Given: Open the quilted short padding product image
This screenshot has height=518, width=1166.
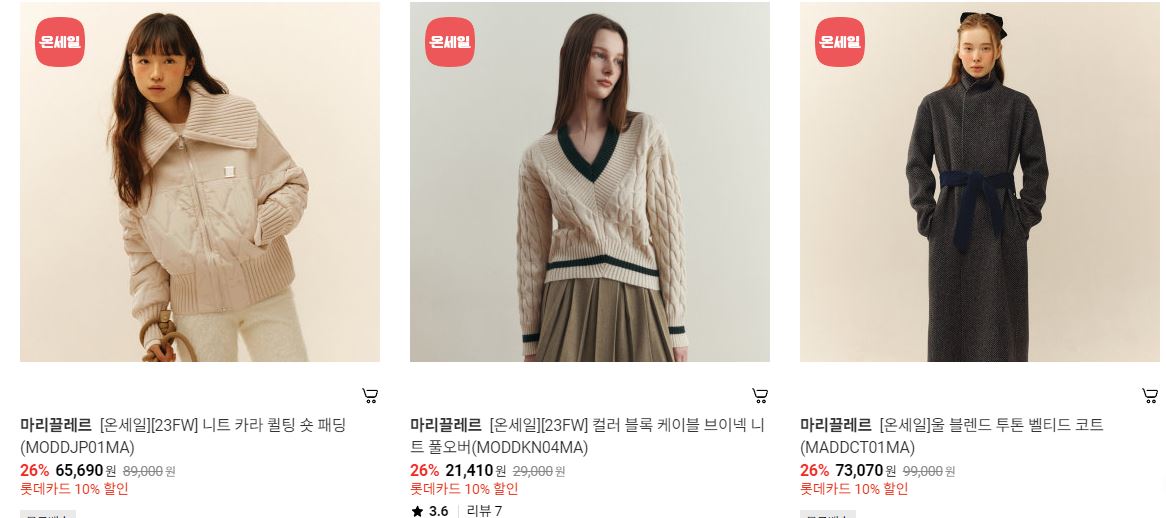Looking at the screenshot, I should (200, 182).
